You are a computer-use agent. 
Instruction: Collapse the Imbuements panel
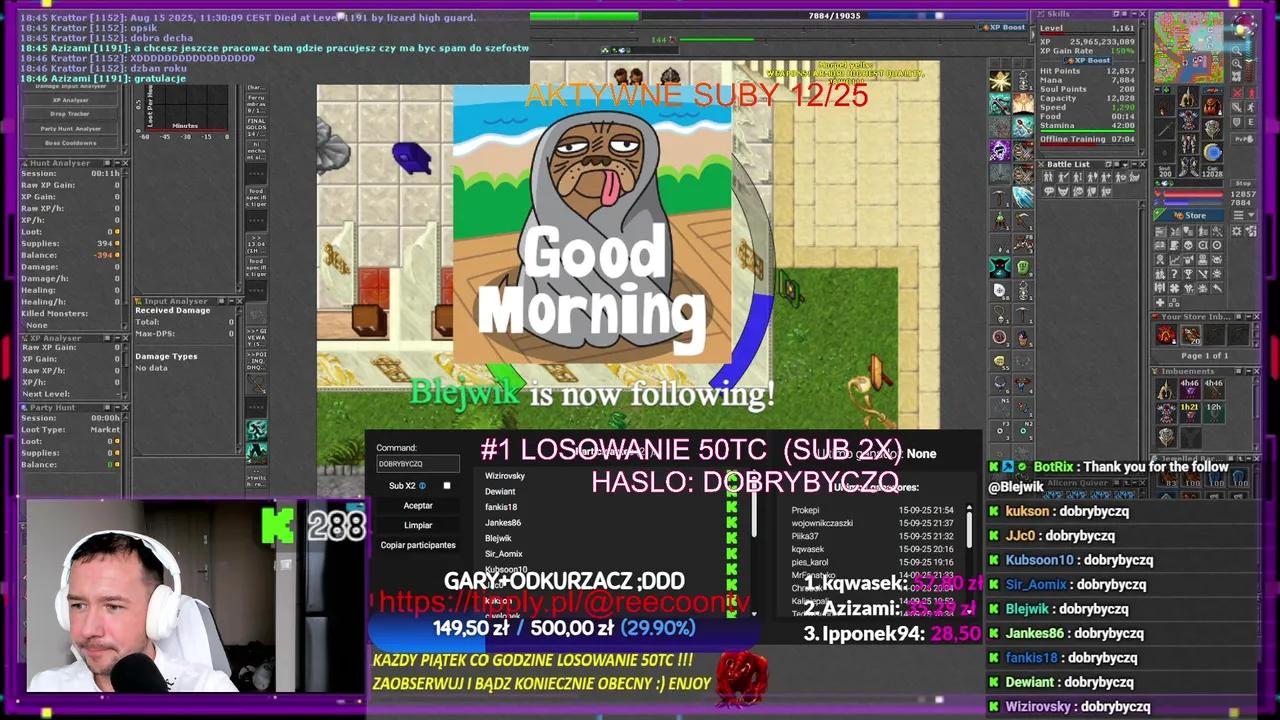[x=1248, y=371]
